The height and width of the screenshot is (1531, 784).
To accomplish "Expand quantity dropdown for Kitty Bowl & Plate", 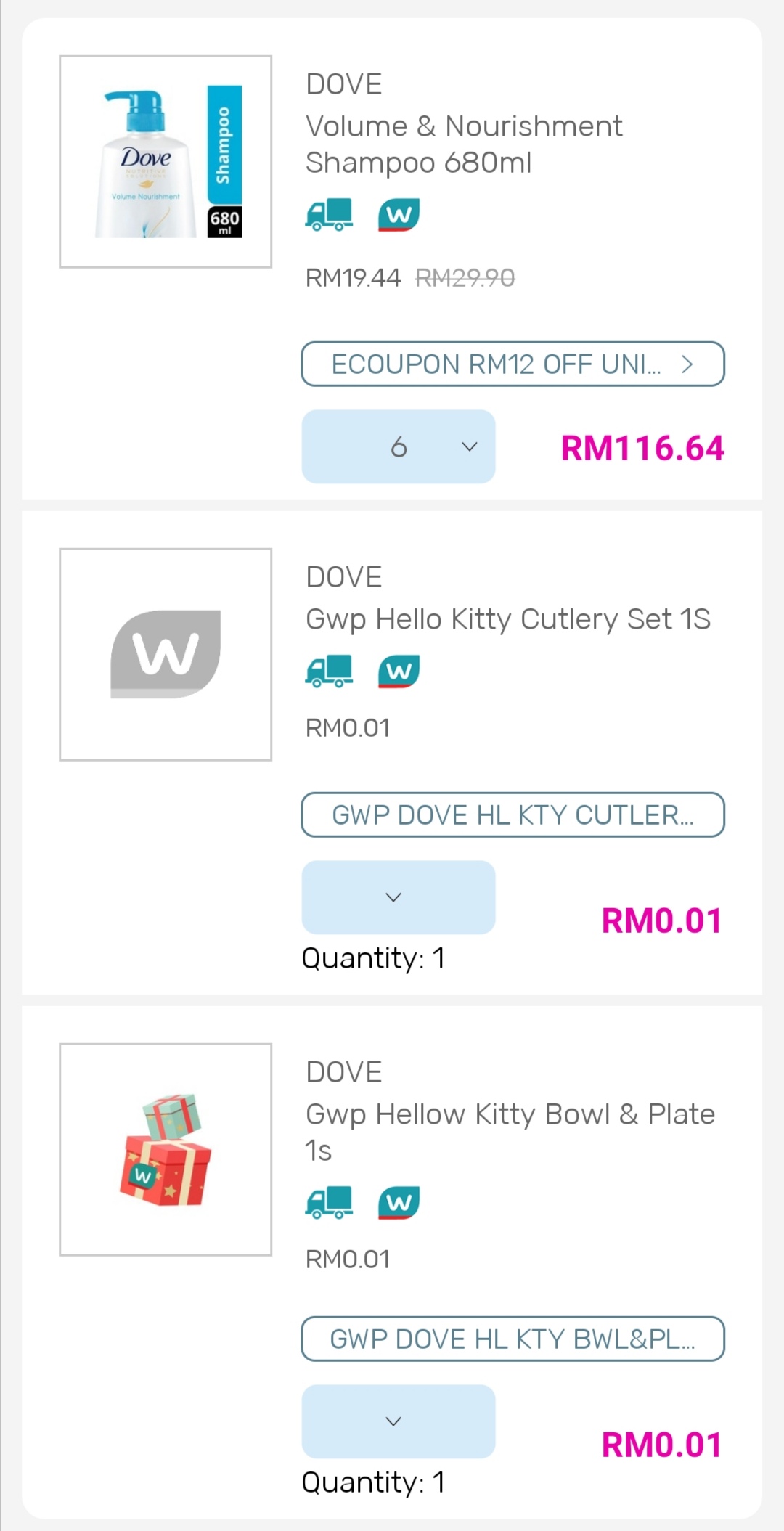I will [399, 1421].
